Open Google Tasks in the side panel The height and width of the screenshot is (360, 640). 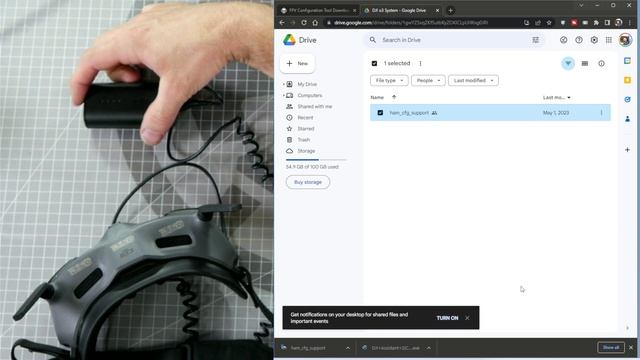point(627,99)
